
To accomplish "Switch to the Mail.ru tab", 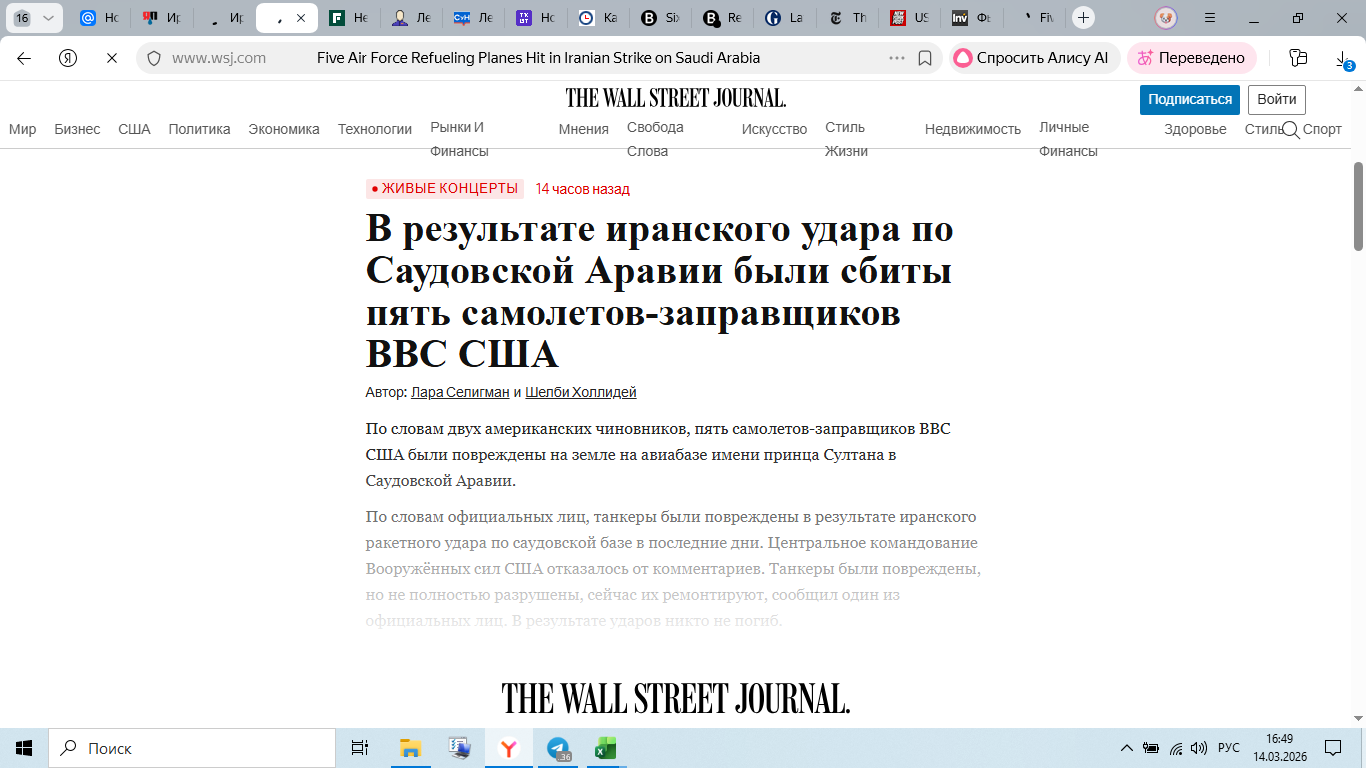I will coord(99,18).
